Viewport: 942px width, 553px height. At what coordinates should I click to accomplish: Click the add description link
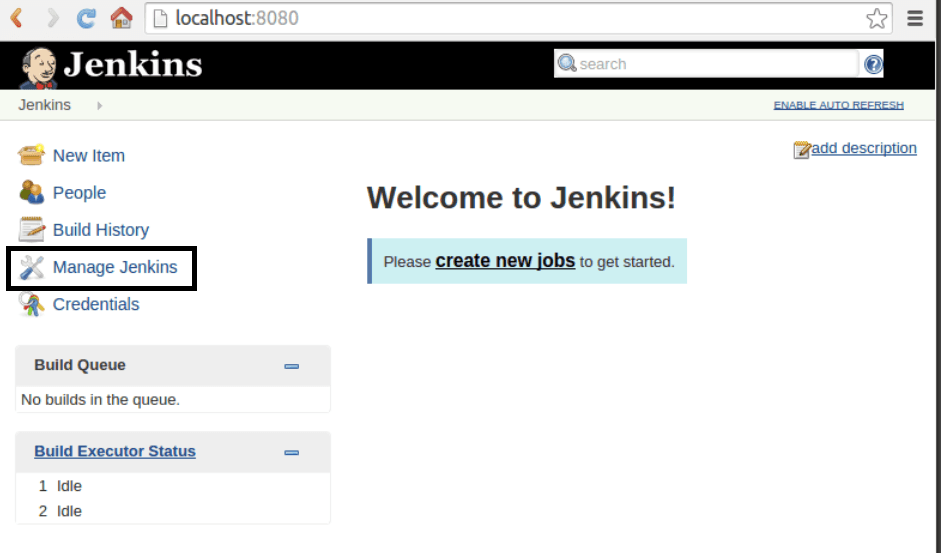(864, 148)
